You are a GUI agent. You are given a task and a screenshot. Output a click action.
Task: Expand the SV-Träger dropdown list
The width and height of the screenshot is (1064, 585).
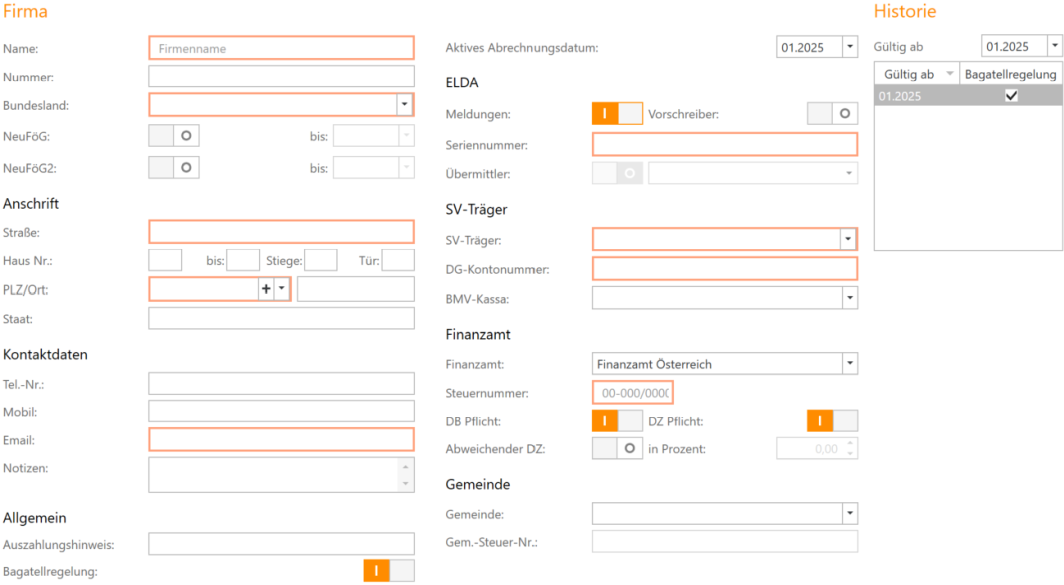[x=848, y=240]
